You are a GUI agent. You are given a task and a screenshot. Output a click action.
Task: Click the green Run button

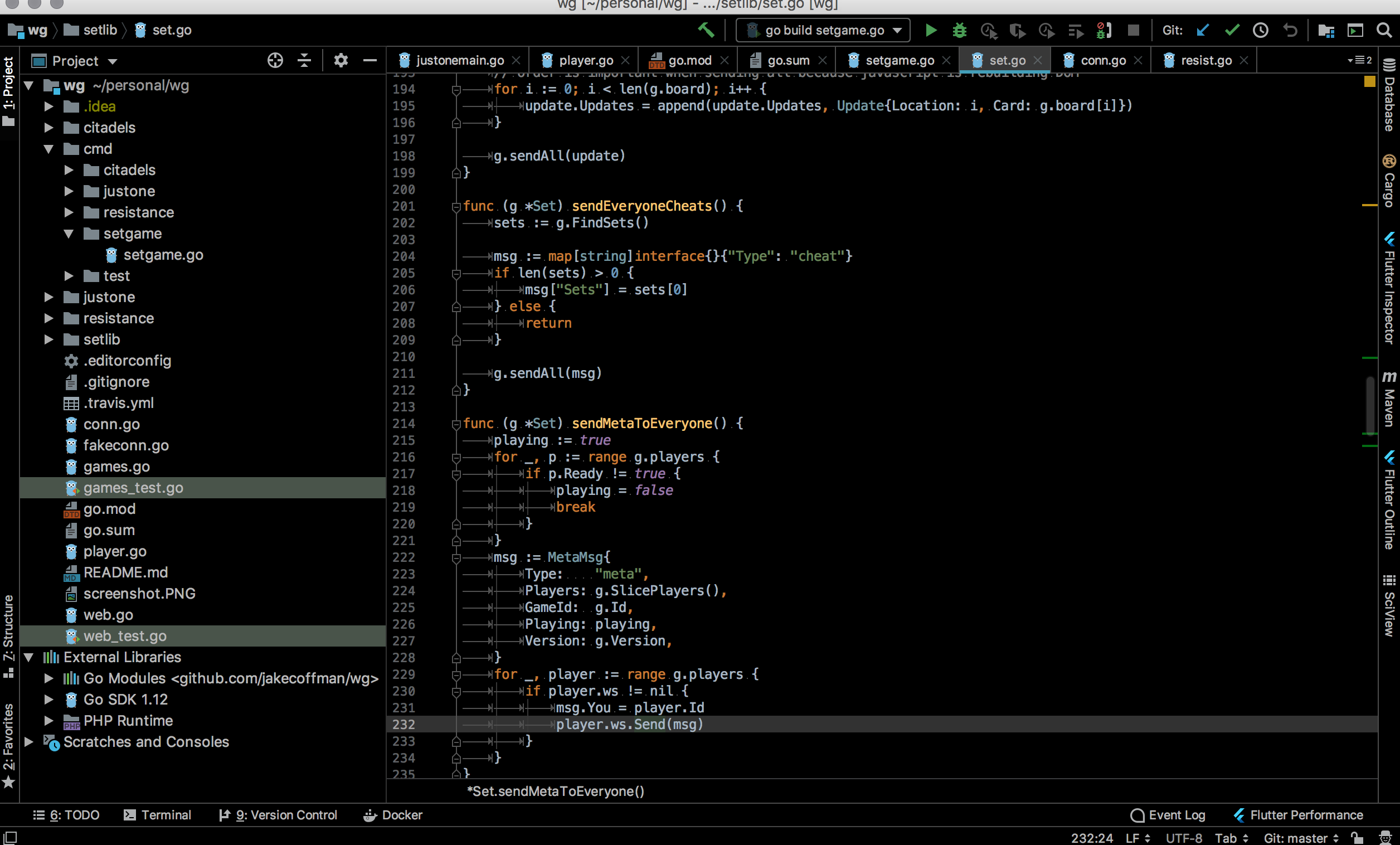click(931, 30)
